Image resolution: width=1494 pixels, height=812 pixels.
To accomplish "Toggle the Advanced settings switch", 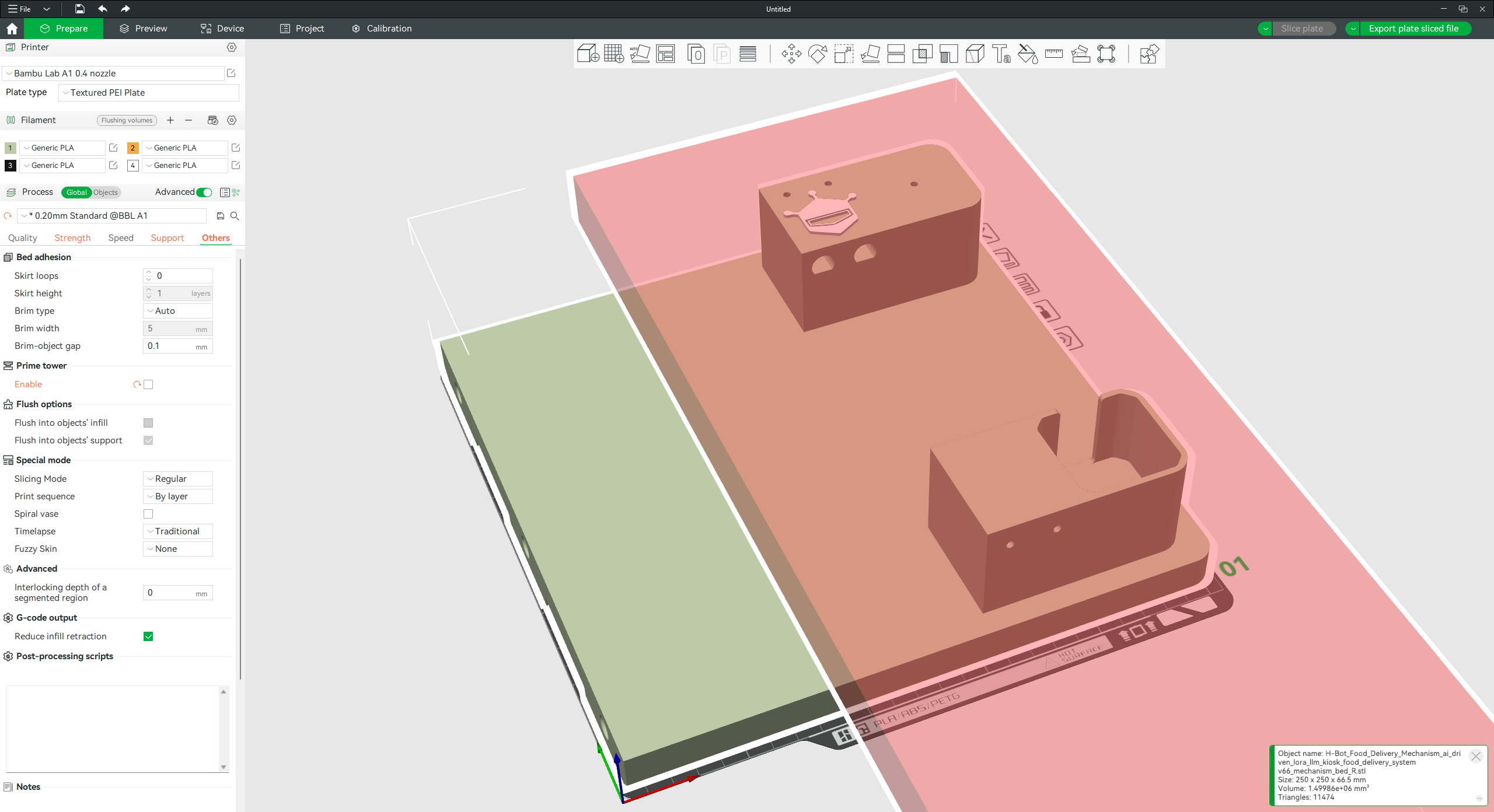I will click(x=204, y=192).
